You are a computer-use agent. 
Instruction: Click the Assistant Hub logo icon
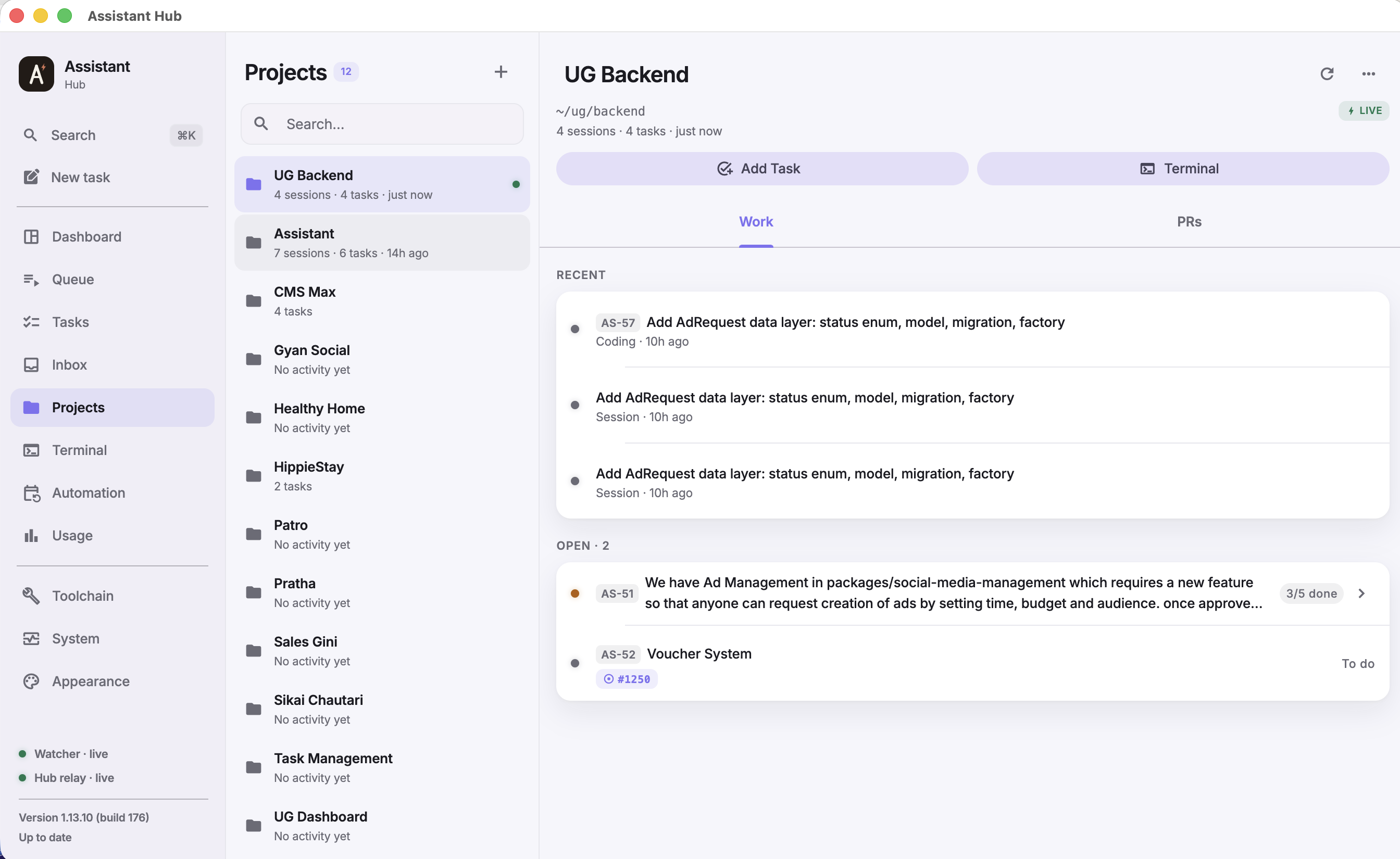tap(36, 74)
